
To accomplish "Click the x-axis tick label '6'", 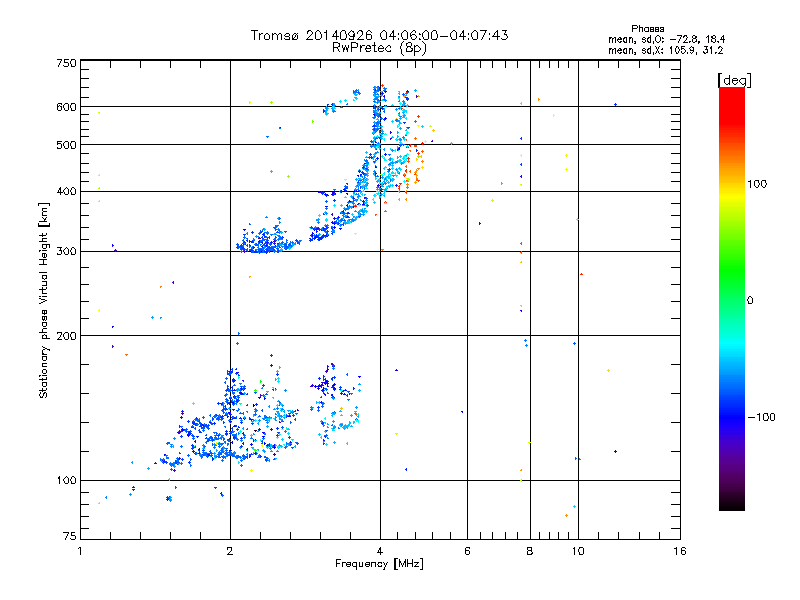I will (467, 551).
